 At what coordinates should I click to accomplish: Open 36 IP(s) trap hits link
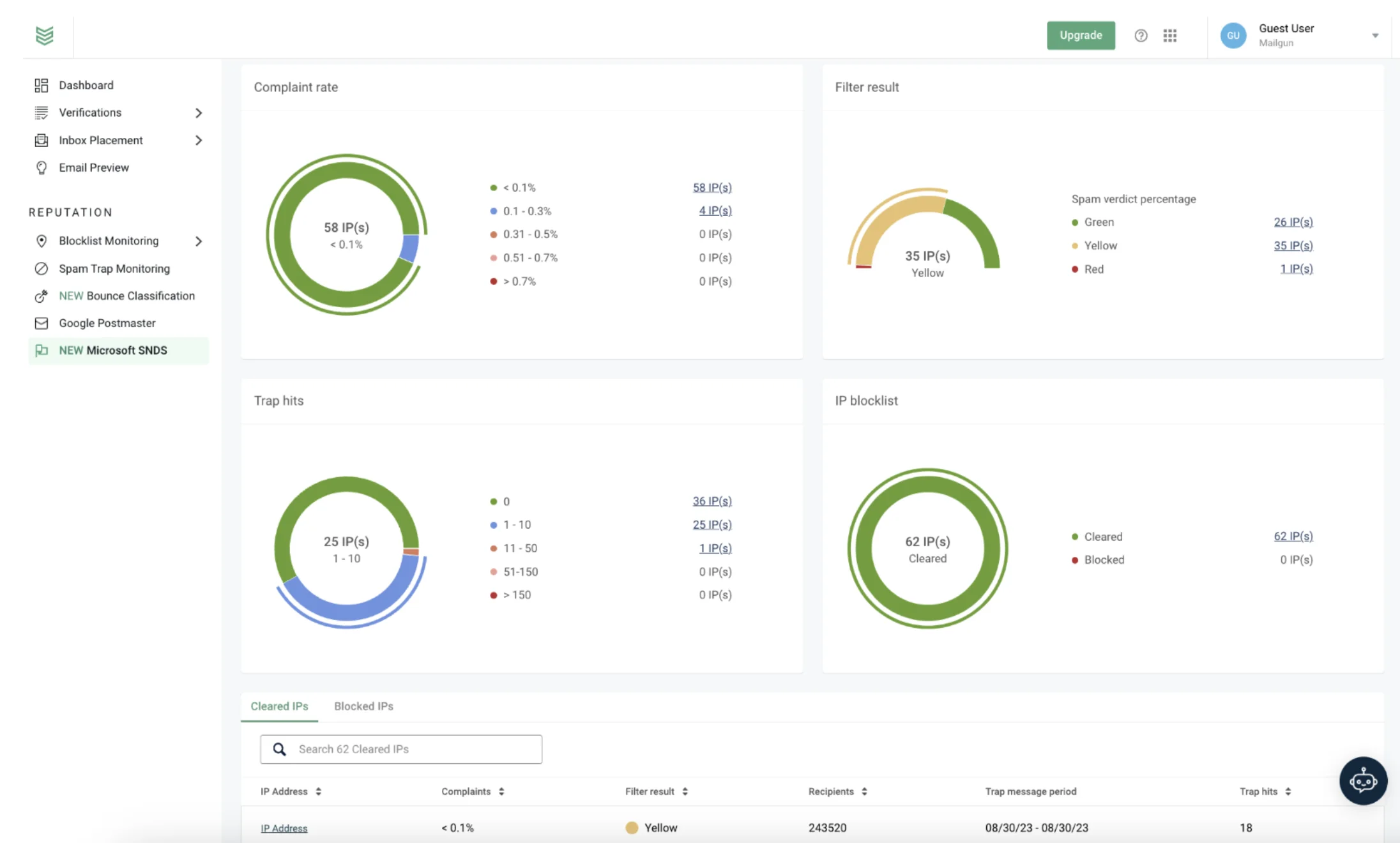[x=712, y=501]
